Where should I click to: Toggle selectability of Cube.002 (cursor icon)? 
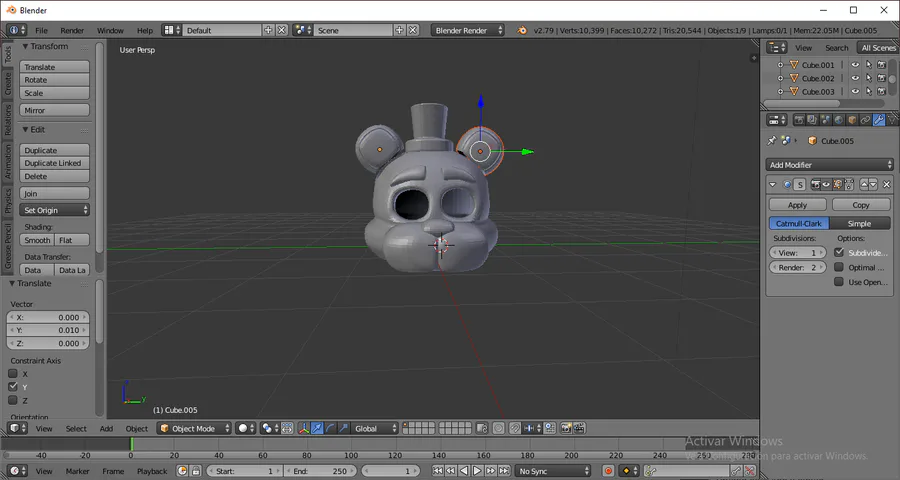pyautogui.click(x=868, y=78)
